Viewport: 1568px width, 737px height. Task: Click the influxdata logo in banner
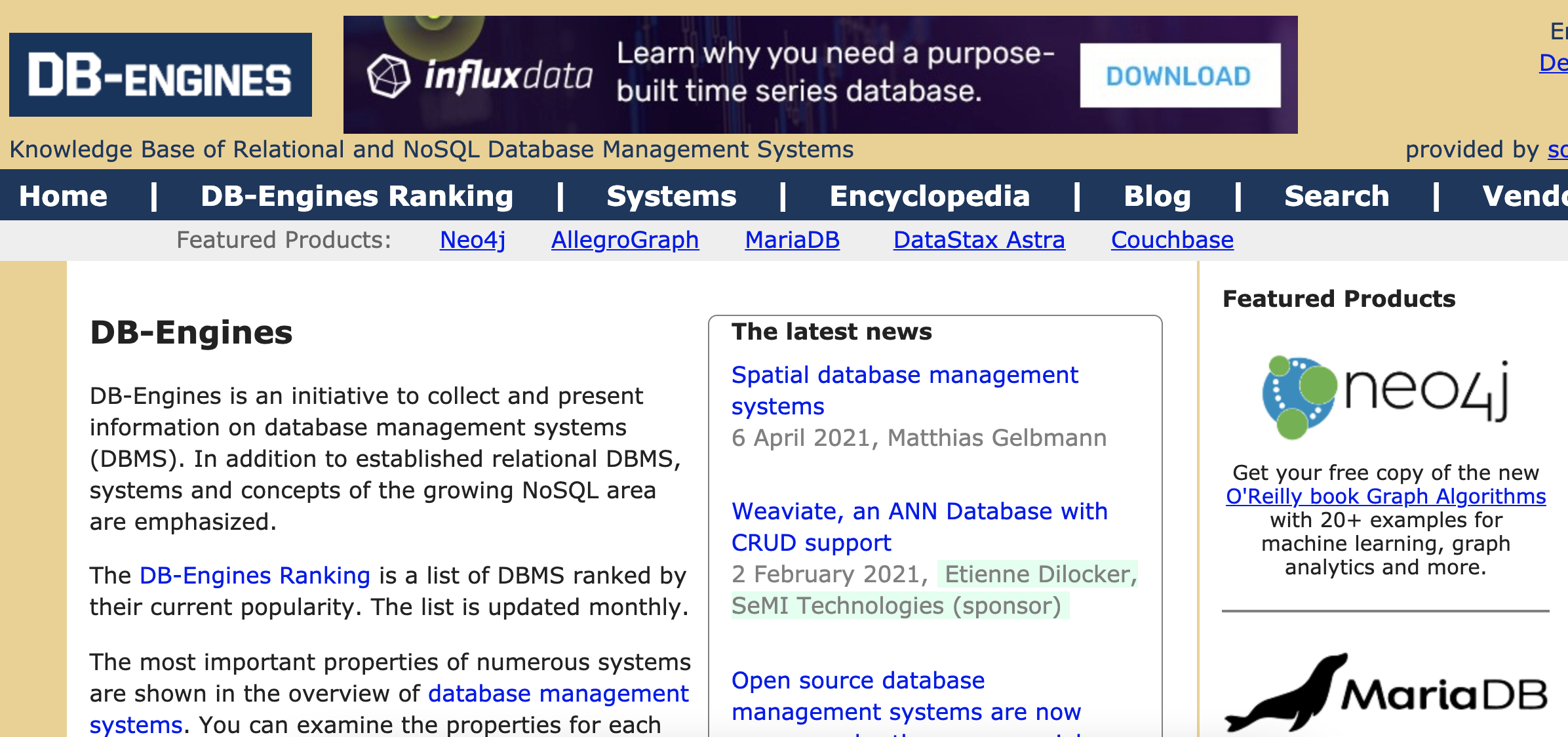480,76
